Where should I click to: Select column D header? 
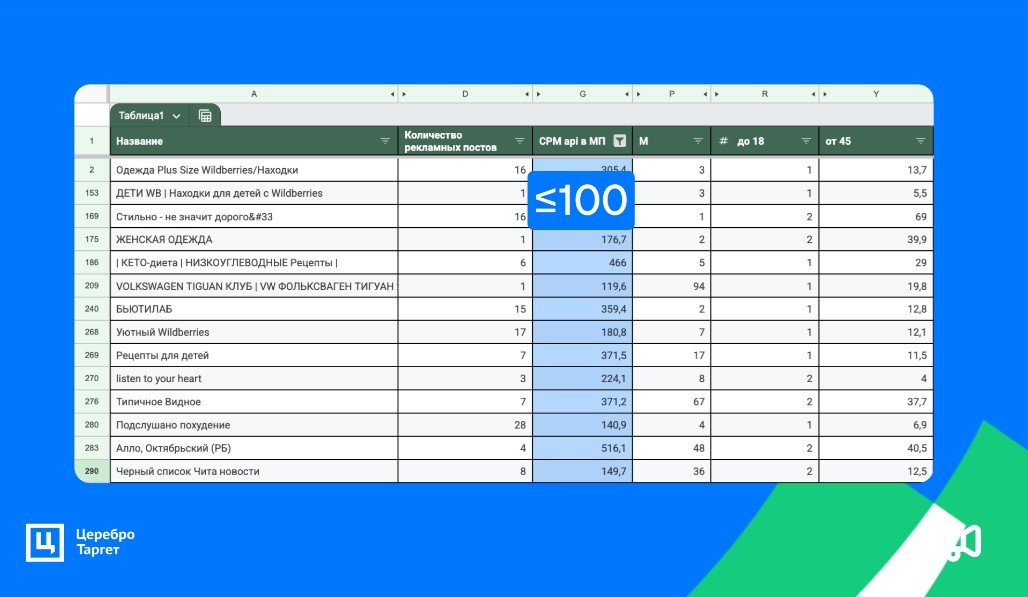465,94
